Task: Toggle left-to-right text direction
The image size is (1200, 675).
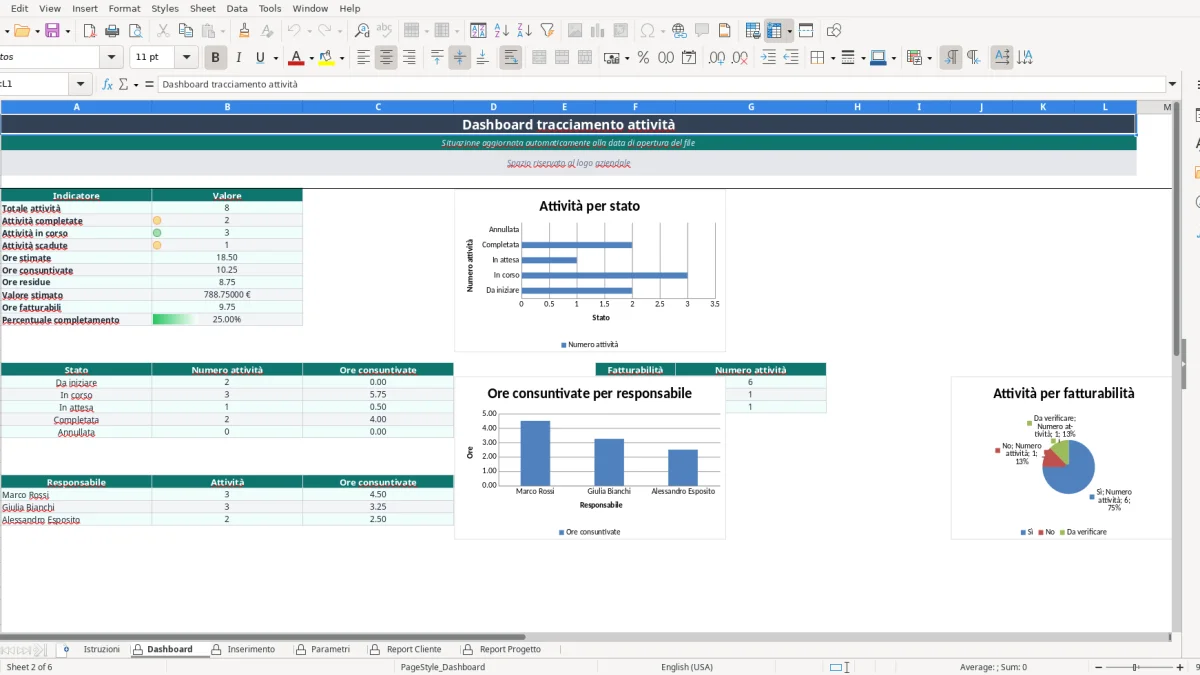Action: (x=950, y=58)
